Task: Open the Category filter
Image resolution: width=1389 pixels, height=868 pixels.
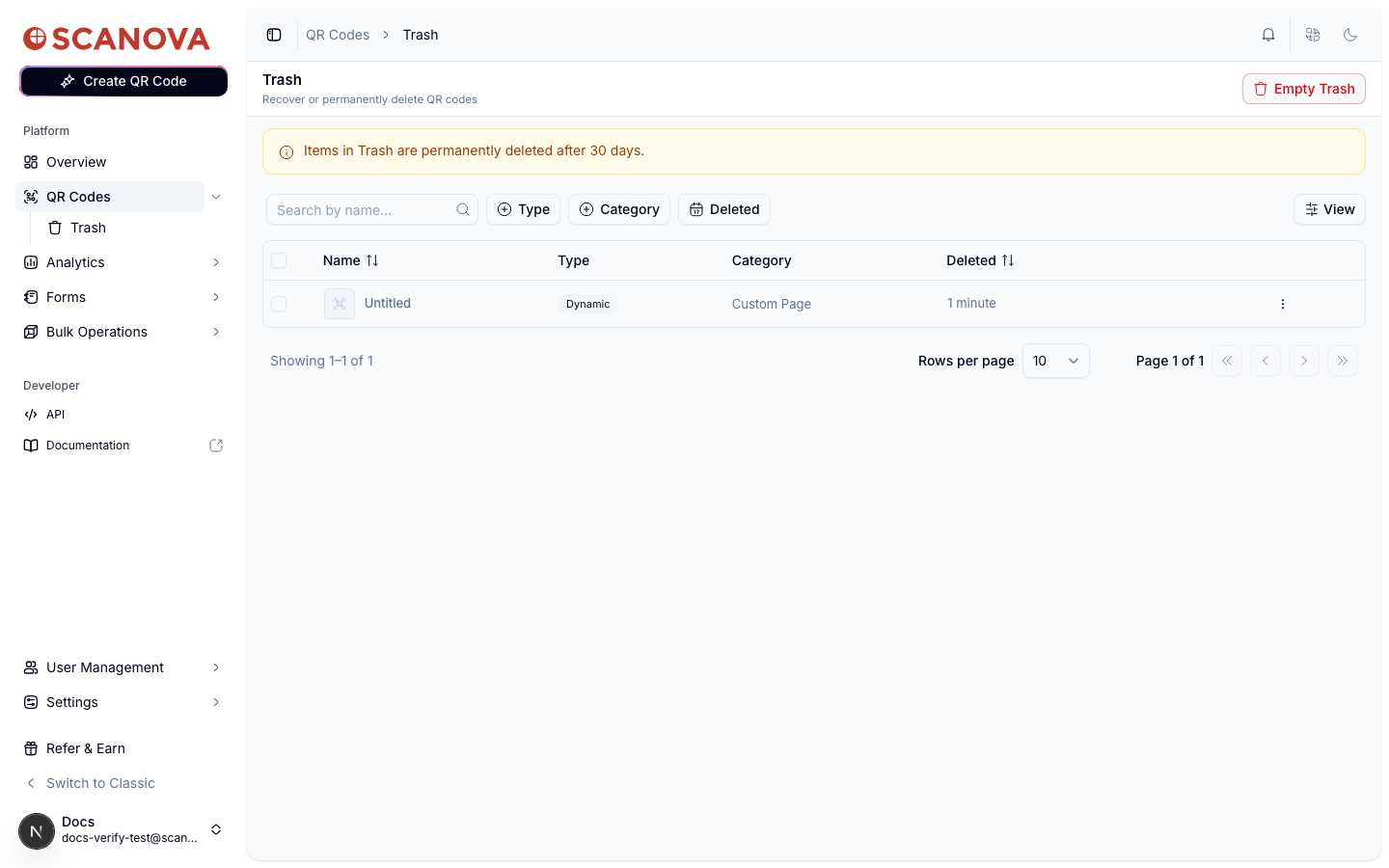Action: click(x=619, y=209)
